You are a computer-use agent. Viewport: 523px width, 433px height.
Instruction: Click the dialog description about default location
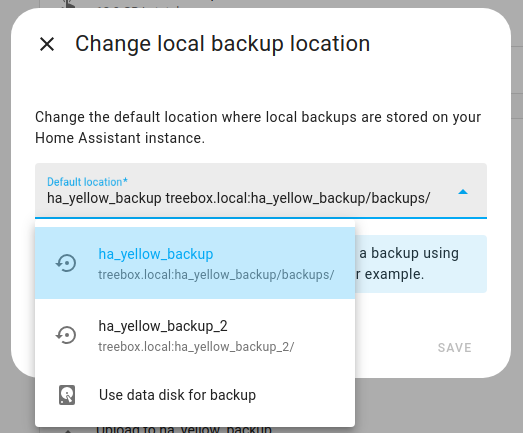pos(258,127)
